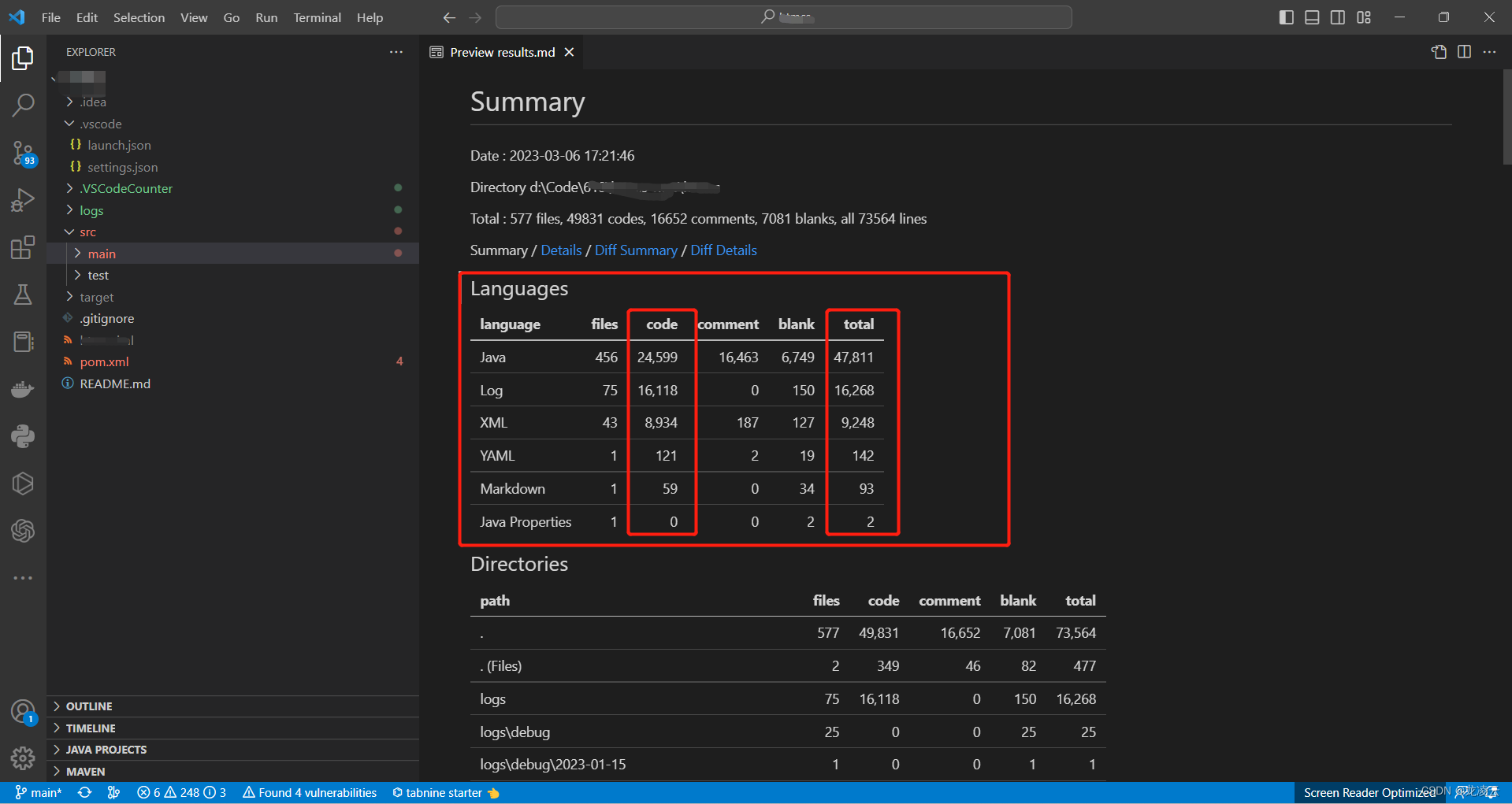Click Found 4 vulnerabilities status item
1512x804 pixels.
tap(310, 792)
